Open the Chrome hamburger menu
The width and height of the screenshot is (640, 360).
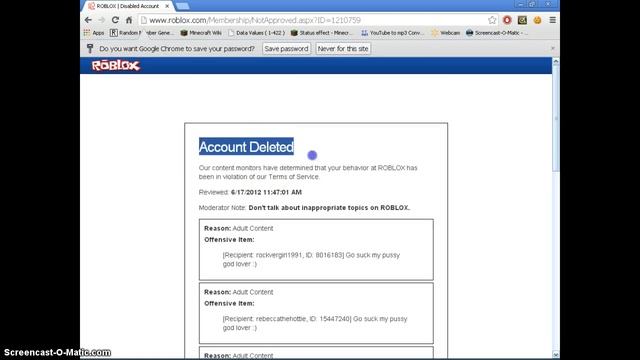click(552, 20)
